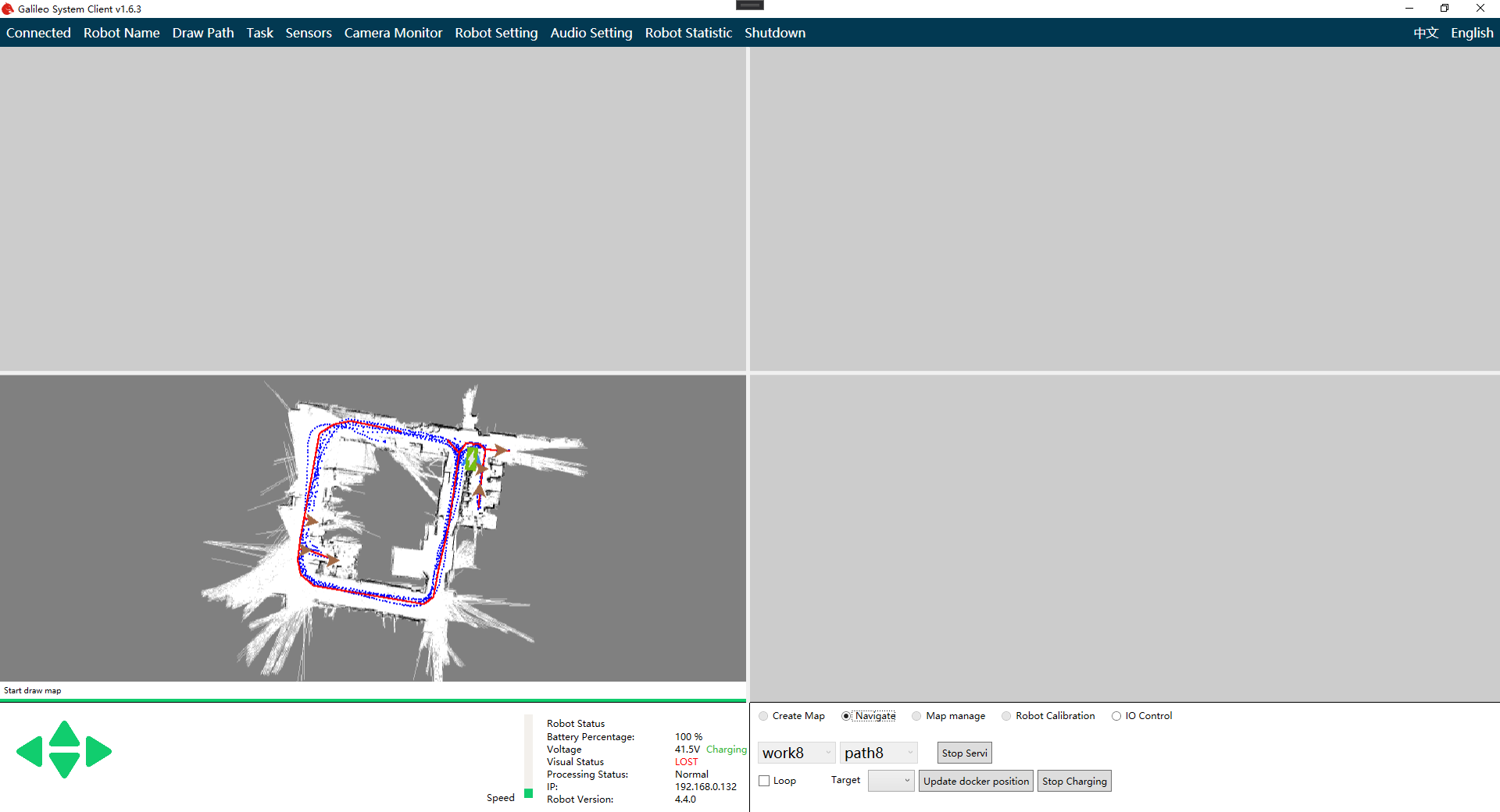The height and width of the screenshot is (812, 1500).
Task: Click the Update docker position button
Action: point(976,781)
